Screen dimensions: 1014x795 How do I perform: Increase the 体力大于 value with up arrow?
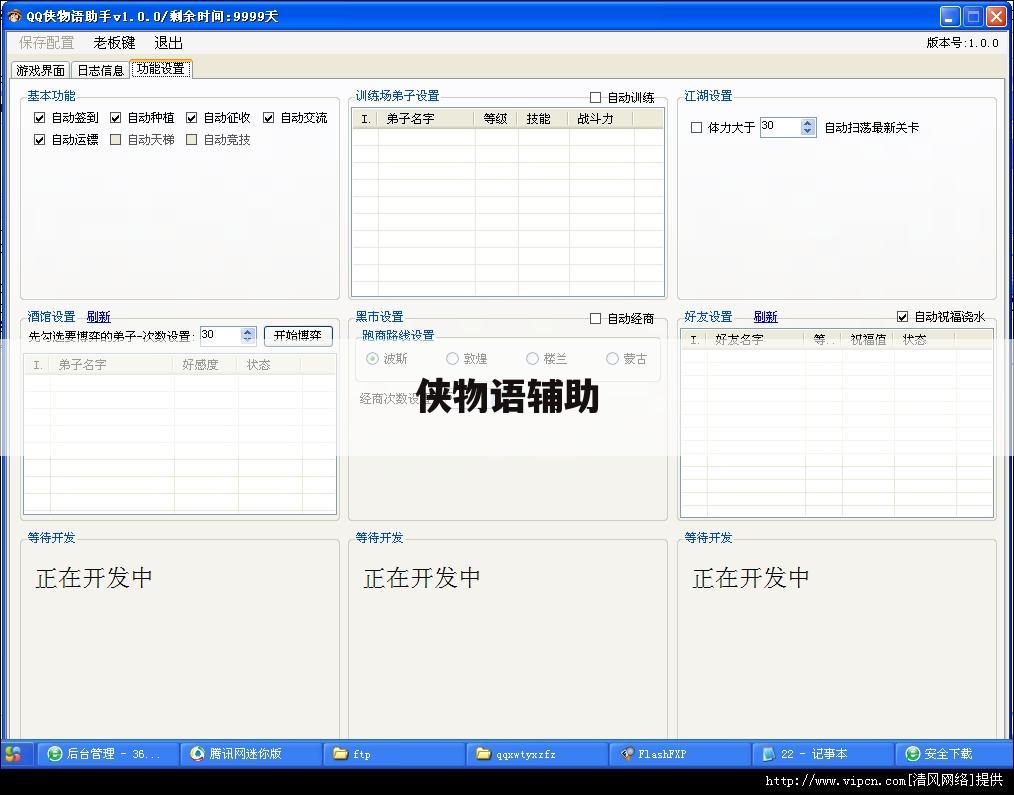click(x=807, y=123)
